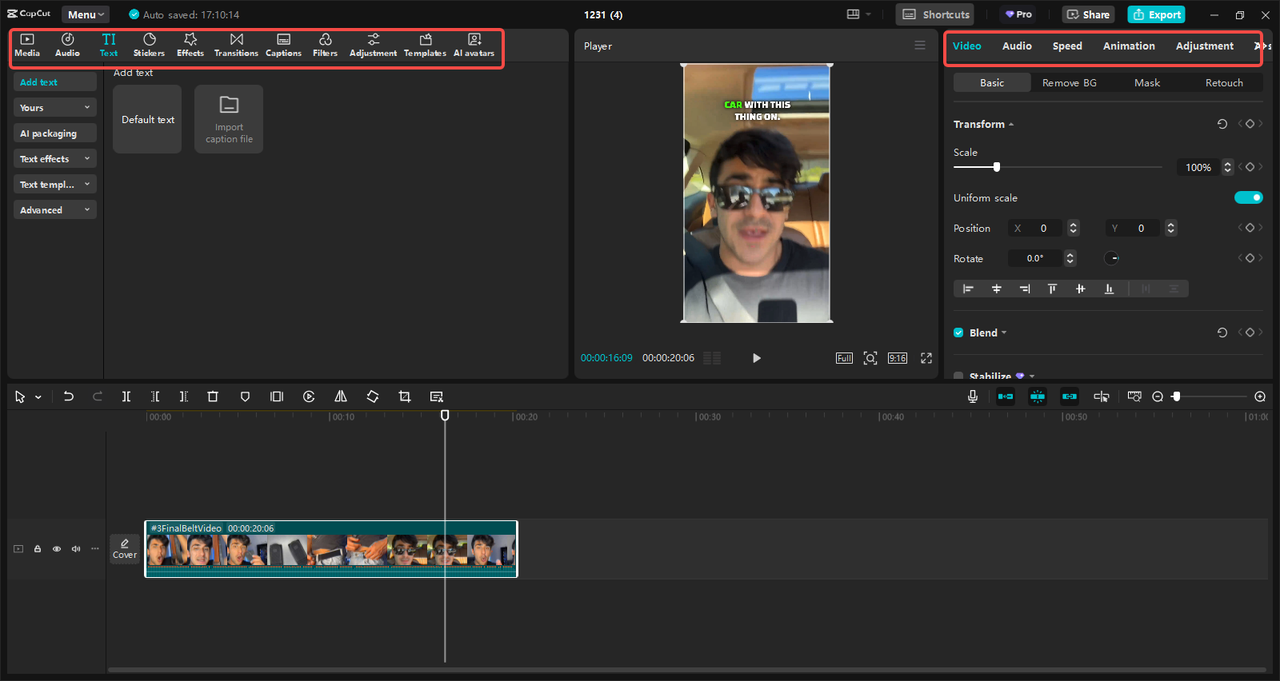Open the Templates panel
The width and height of the screenshot is (1280, 681).
click(425, 45)
